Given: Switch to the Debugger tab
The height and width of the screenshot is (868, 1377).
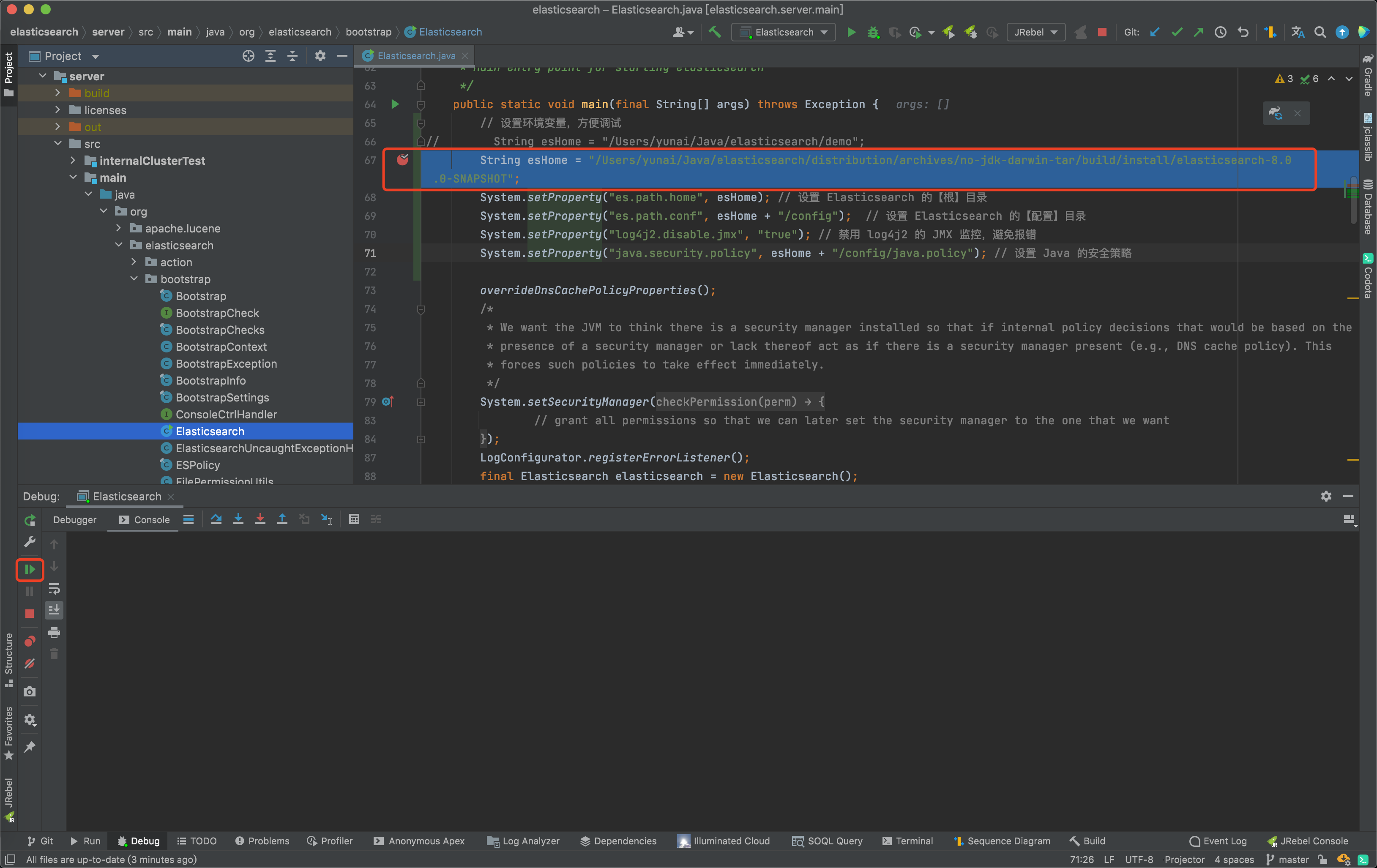Looking at the screenshot, I should tap(74, 520).
